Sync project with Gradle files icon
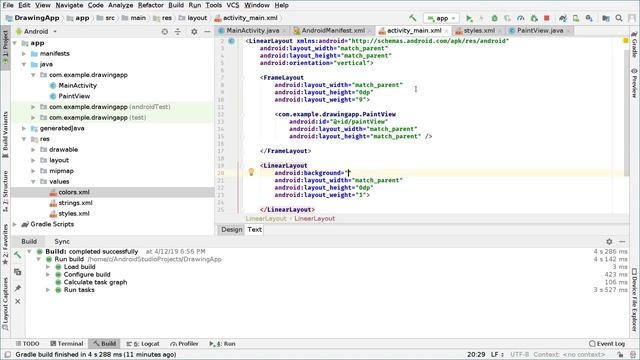Screen dimensions: 640x360 tap(563, 18)
